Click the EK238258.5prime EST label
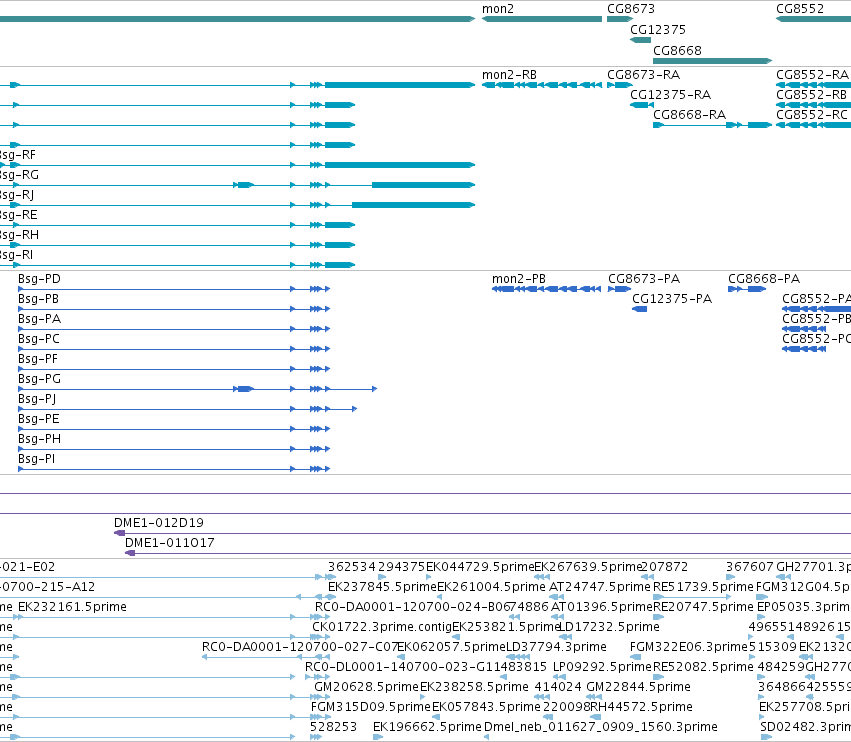The width and height of the screenshot is (851, 742). (x=474, y=687)
